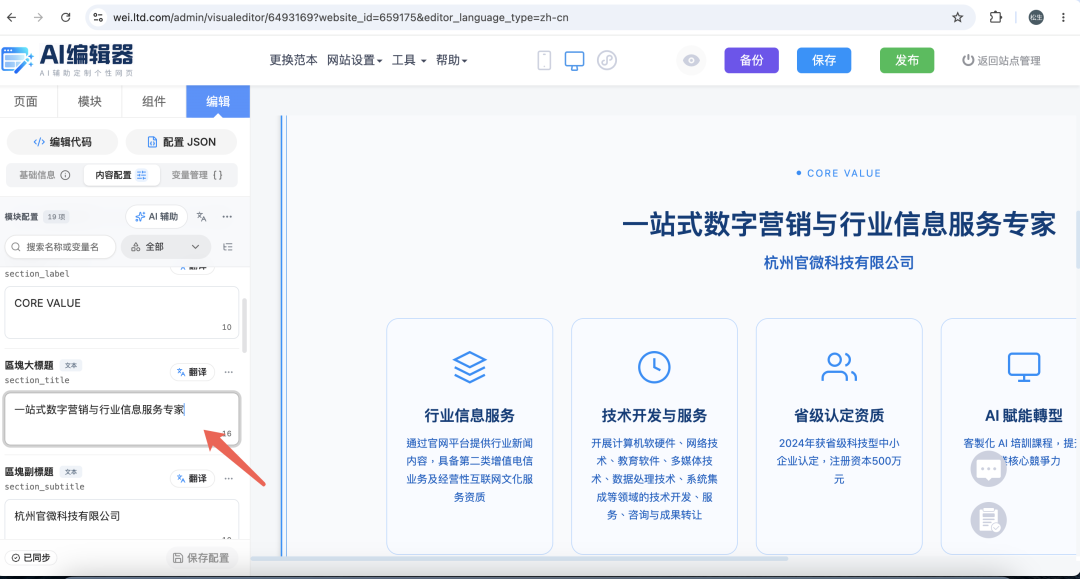Switch to the 模块 tab
The height and width of the screenshot is (579, 1080).
tap(90, 102)
